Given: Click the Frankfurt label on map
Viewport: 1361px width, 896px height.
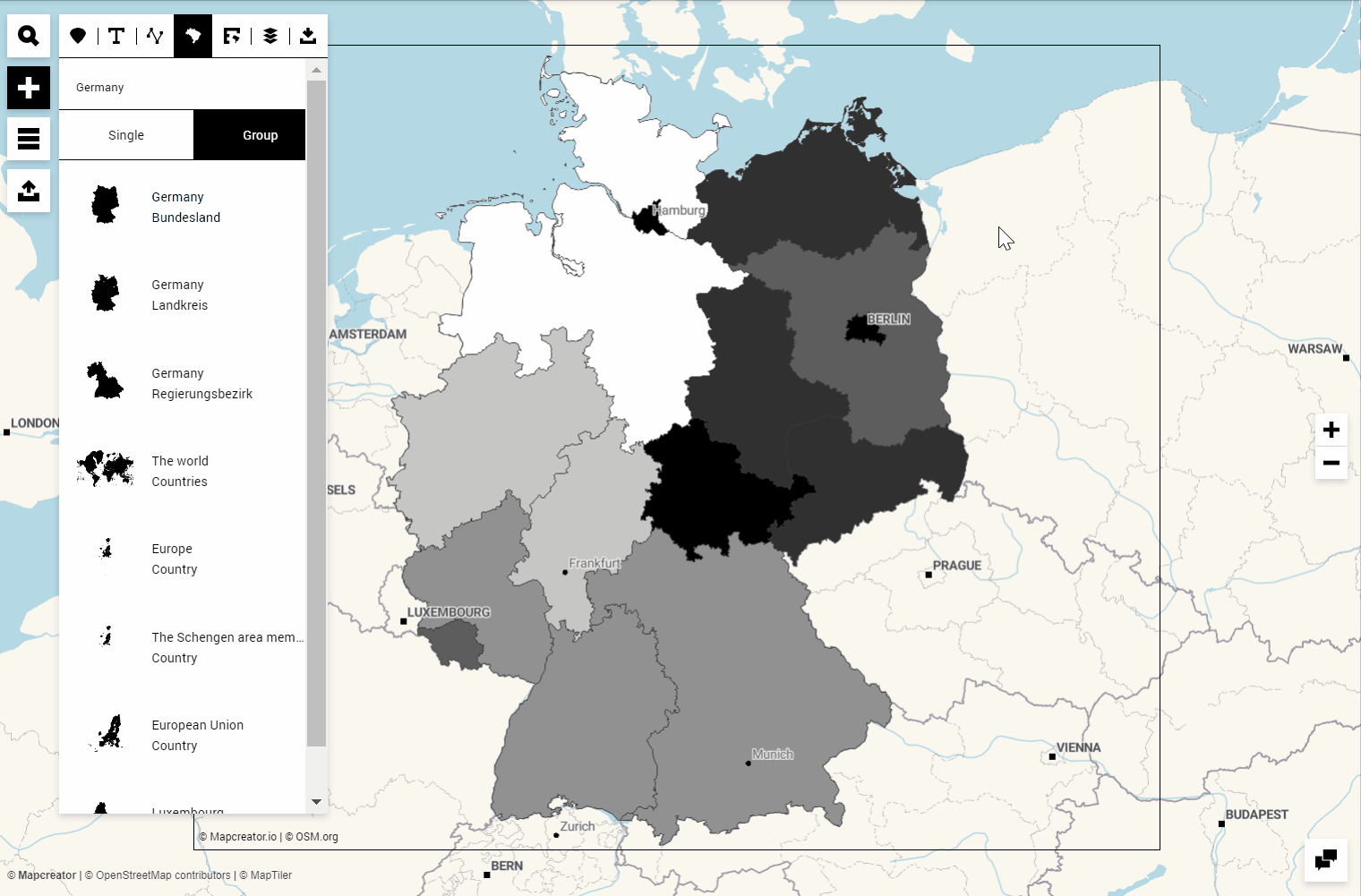Looking at the screenshot, I should point(595,563).
